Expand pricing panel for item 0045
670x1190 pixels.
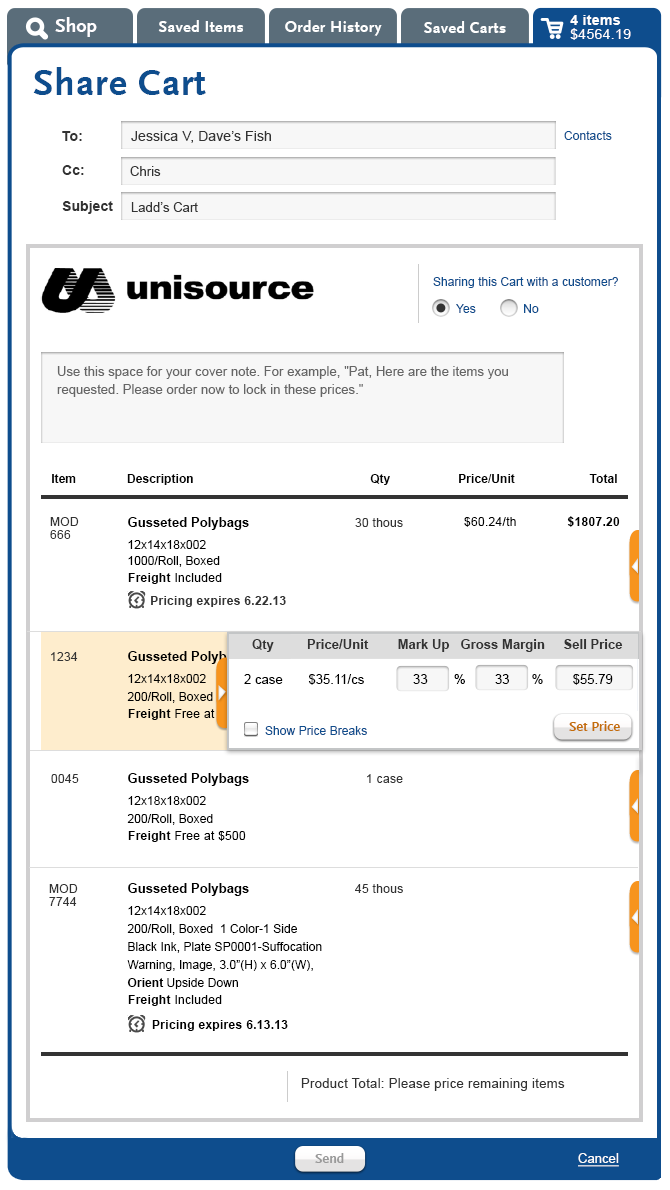634,806
